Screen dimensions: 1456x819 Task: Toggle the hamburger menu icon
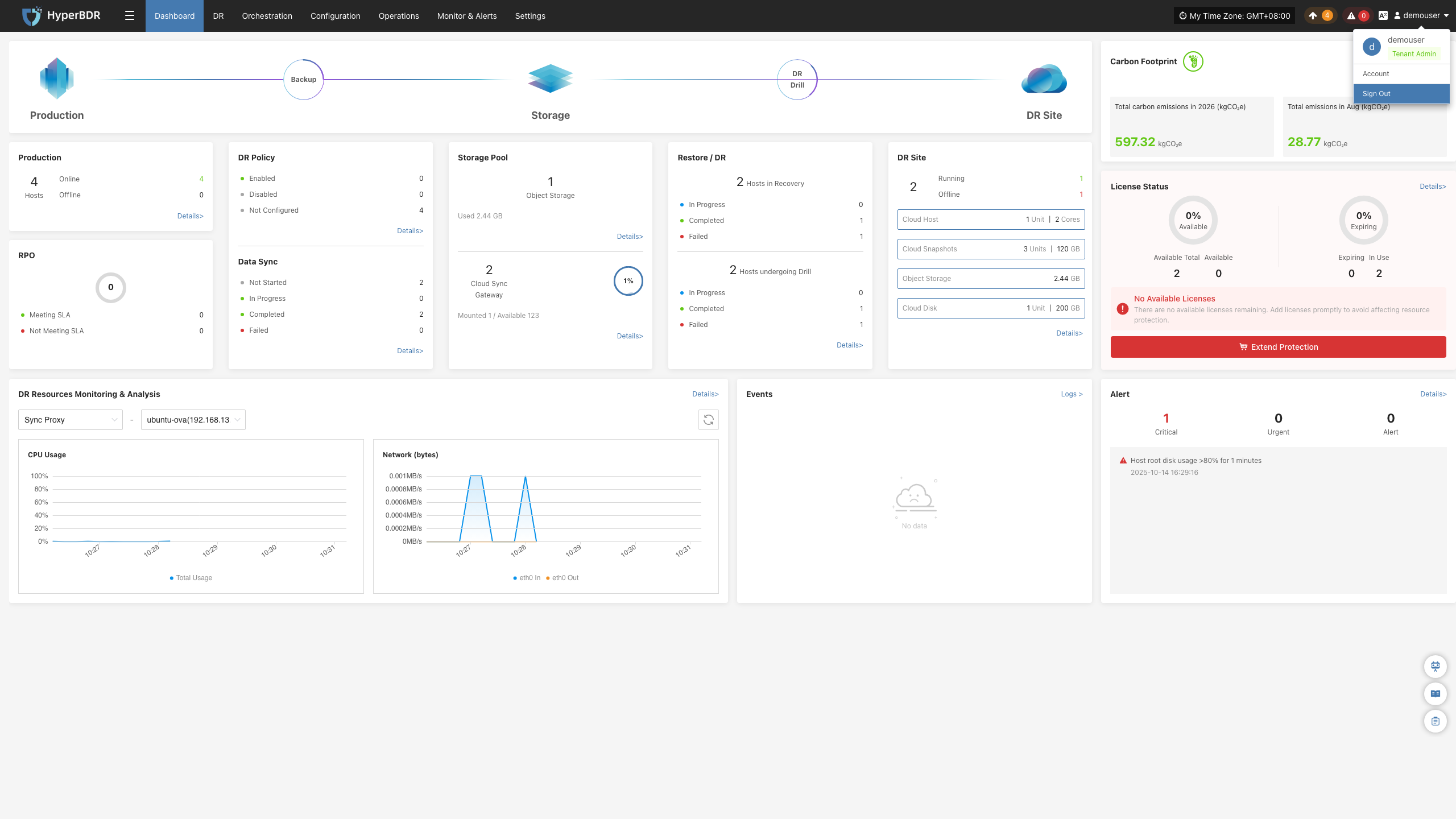point(130,16)
